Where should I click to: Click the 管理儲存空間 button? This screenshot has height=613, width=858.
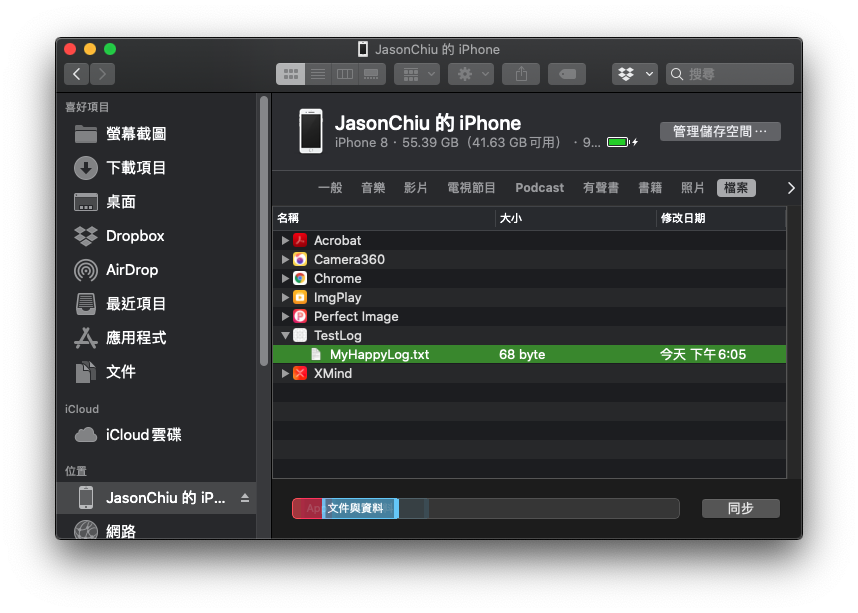click(x=720, y=131)
